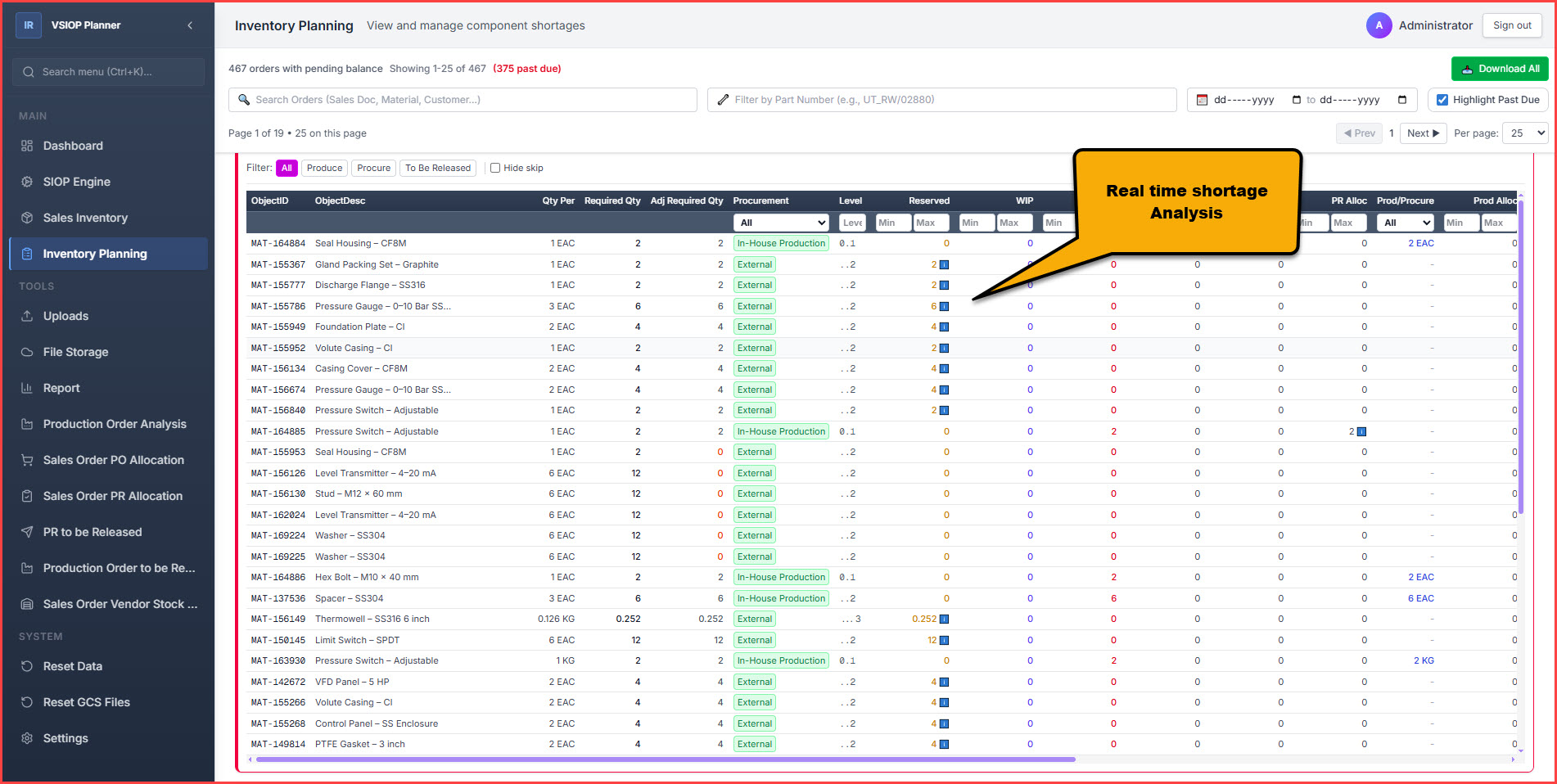Click the Search Orders input field
This screenshot has height=784, width=1557.
coord(463,100)
